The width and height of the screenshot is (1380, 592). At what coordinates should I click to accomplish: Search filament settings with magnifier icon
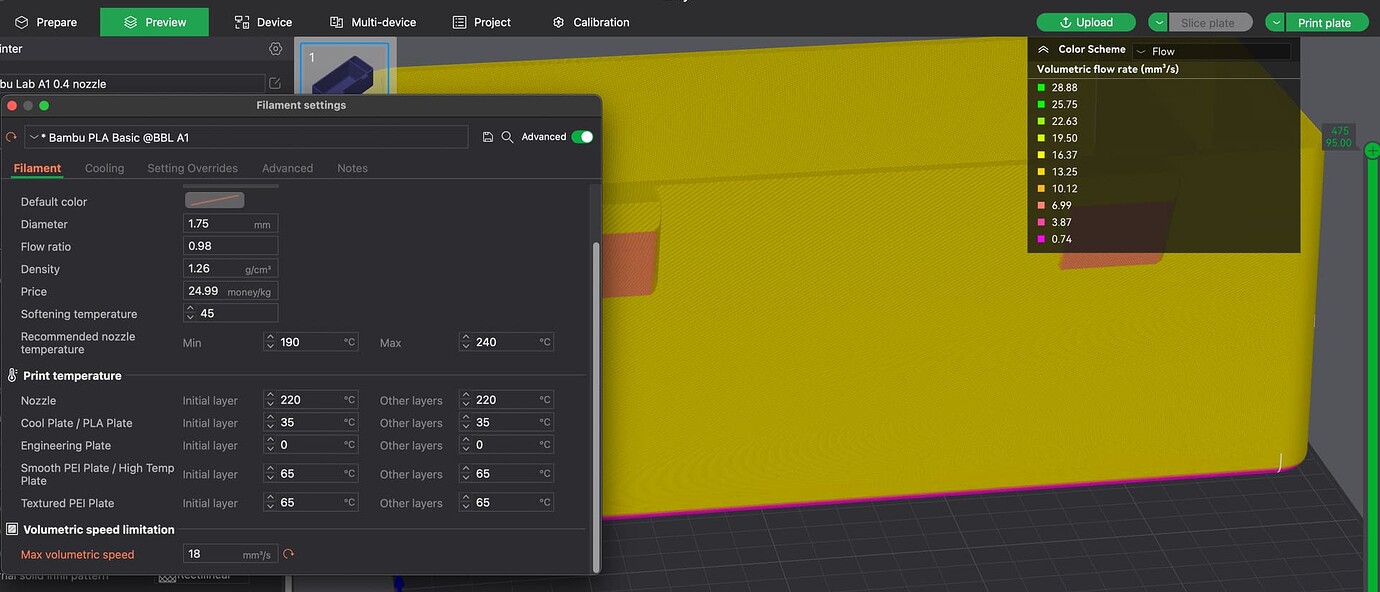click(x=507, y=137)
